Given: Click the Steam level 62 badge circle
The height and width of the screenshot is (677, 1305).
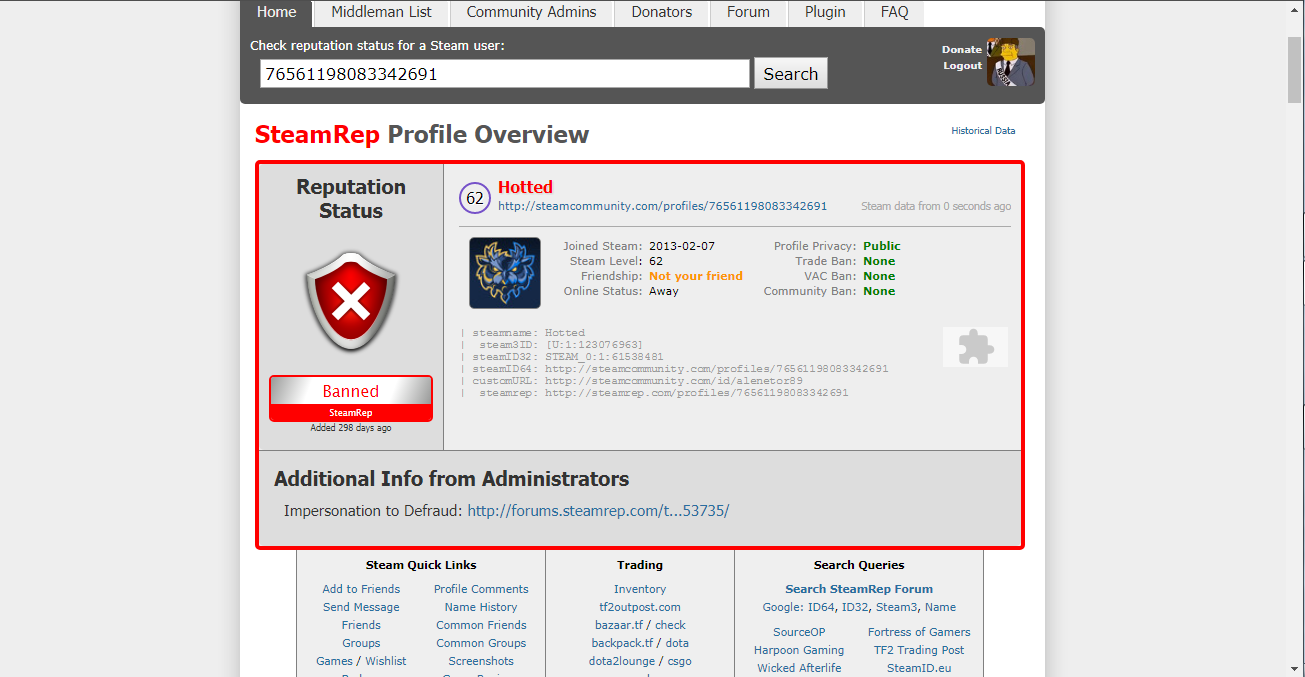Looking at the screenshot, I should (x=475, y=198).
